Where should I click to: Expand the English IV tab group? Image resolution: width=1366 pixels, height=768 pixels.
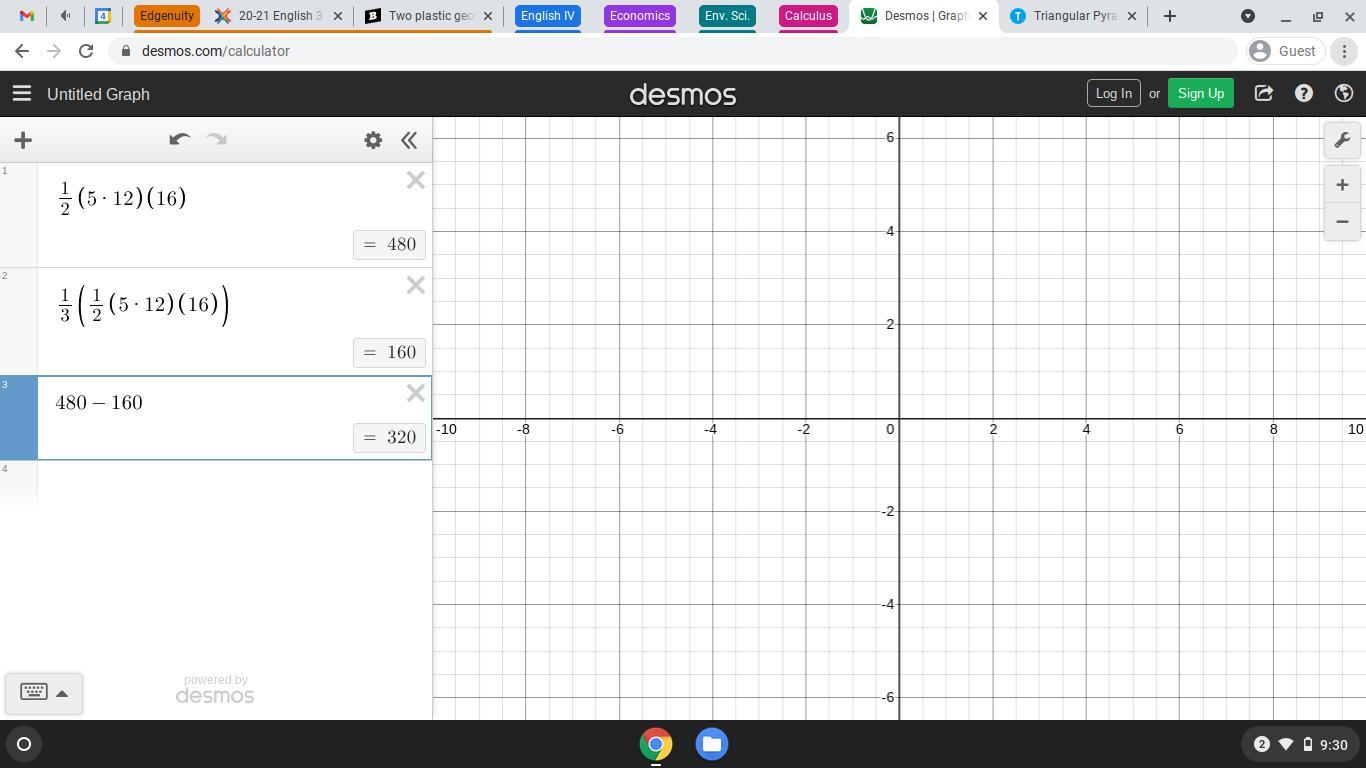(548, 16)
